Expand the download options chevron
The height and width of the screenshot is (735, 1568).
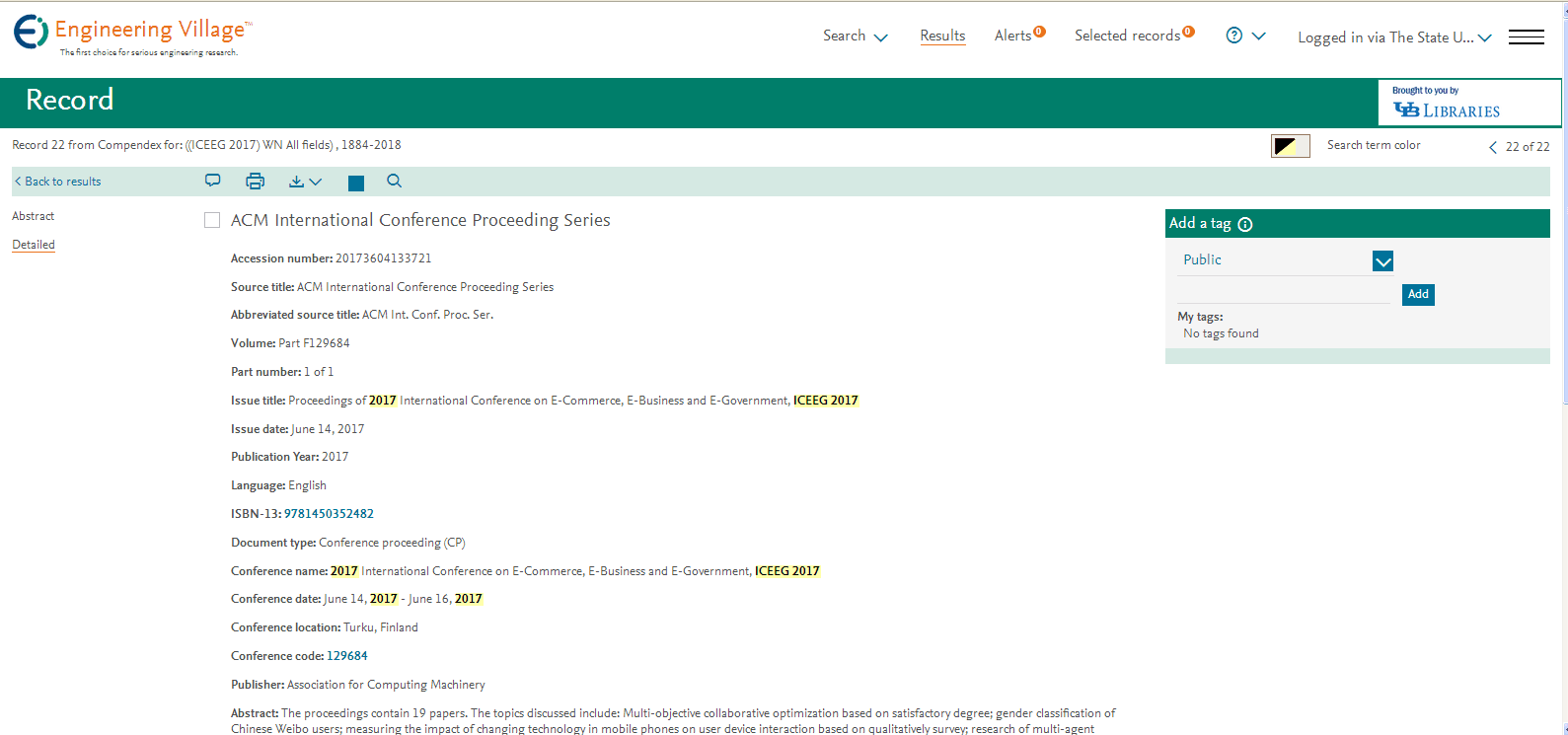click(x=316, y=182)
